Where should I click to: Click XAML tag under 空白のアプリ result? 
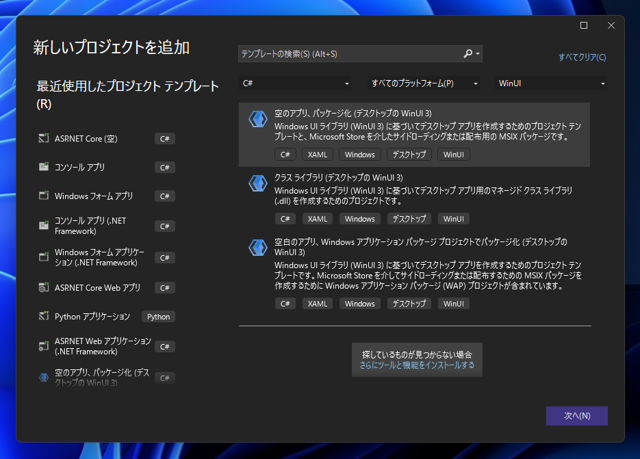pos(317,304)
